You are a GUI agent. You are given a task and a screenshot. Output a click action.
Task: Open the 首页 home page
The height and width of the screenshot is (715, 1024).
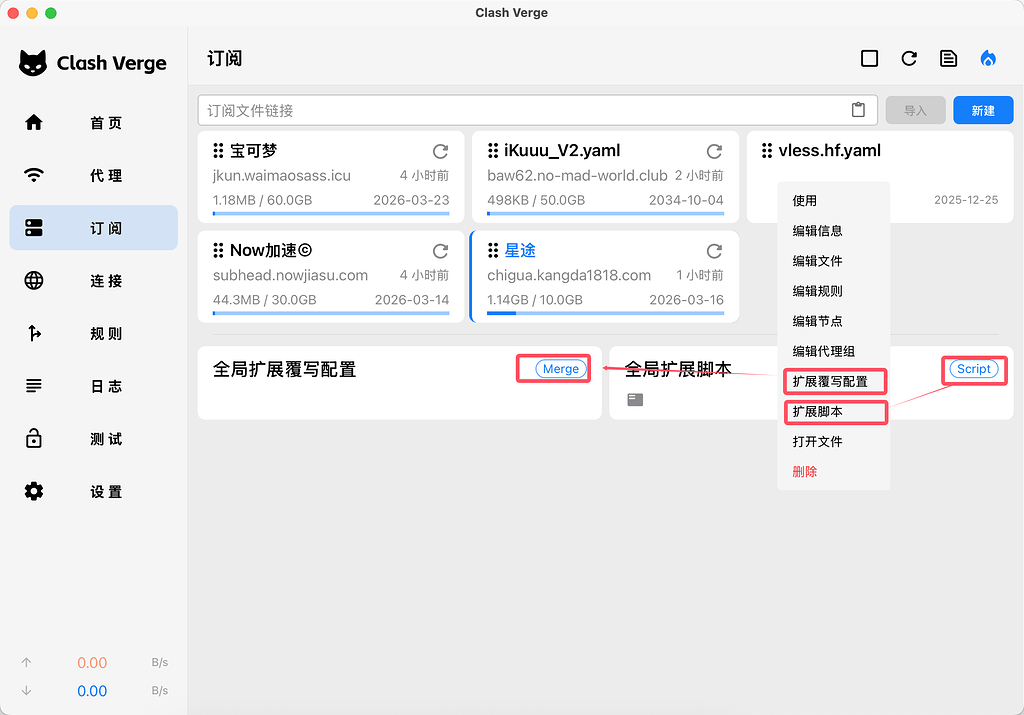[93, 123]
